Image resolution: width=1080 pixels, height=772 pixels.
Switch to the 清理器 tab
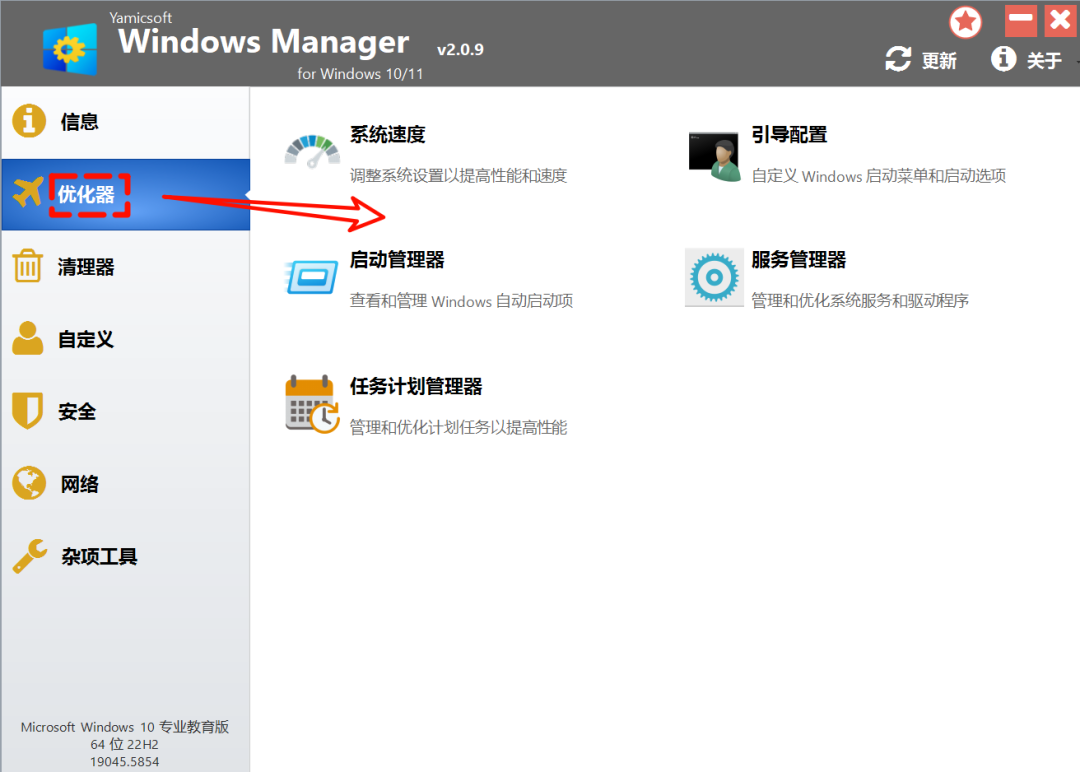tap(125, 267)
